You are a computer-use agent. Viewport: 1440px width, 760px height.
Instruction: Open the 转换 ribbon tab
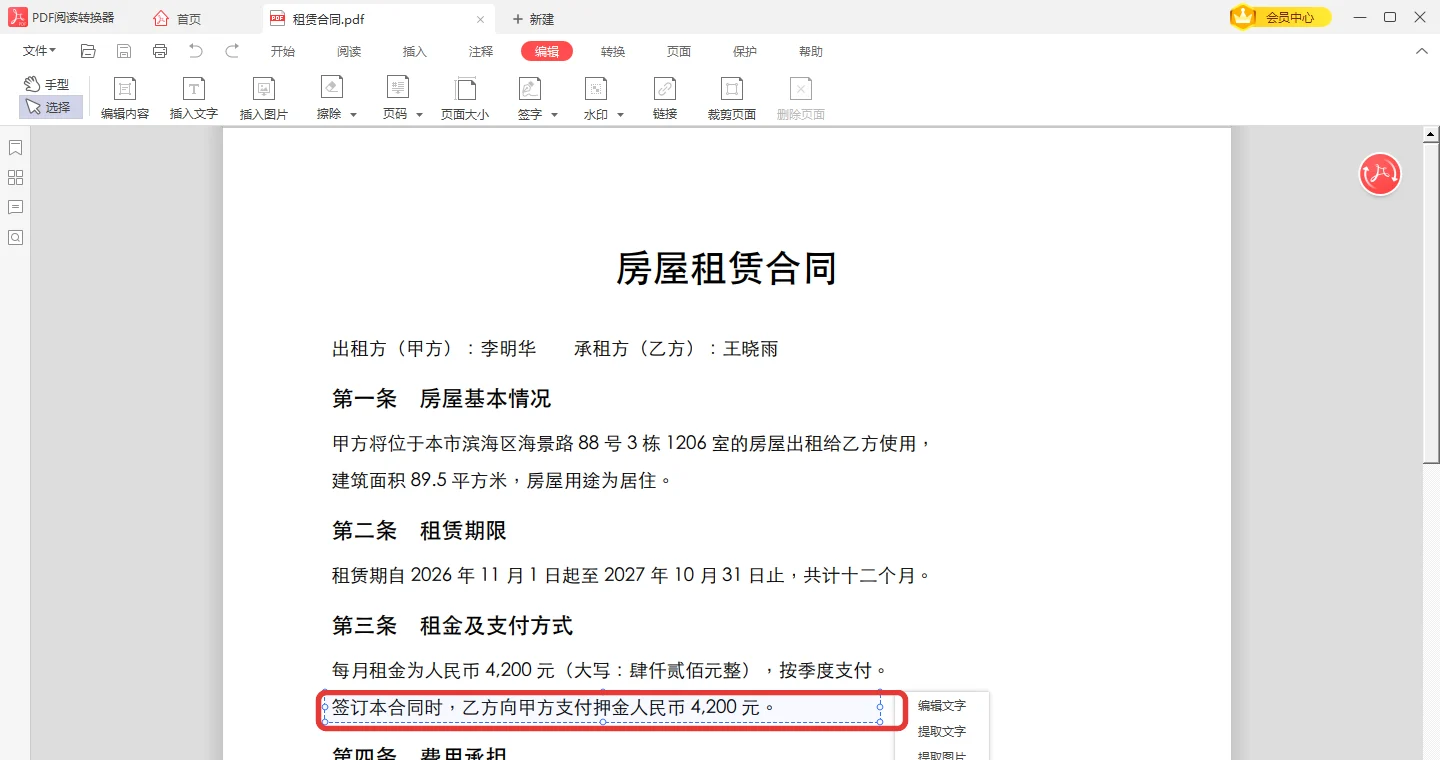click(613, 51)
